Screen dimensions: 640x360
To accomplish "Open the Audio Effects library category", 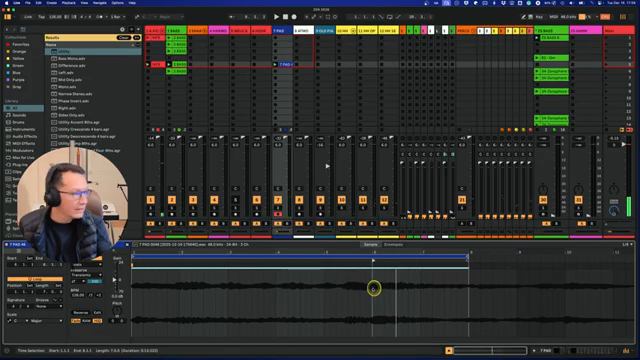I will coord(24,136).
